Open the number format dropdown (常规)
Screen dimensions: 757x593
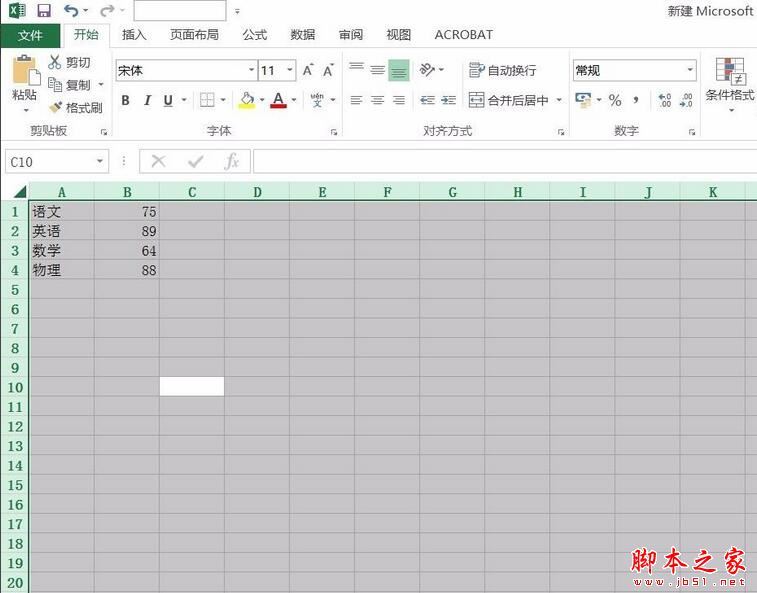pyautogui.click(x=690, y=71)
